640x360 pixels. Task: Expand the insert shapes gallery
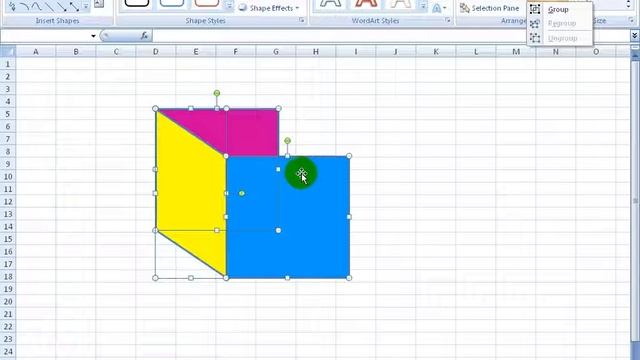point(86,6)
